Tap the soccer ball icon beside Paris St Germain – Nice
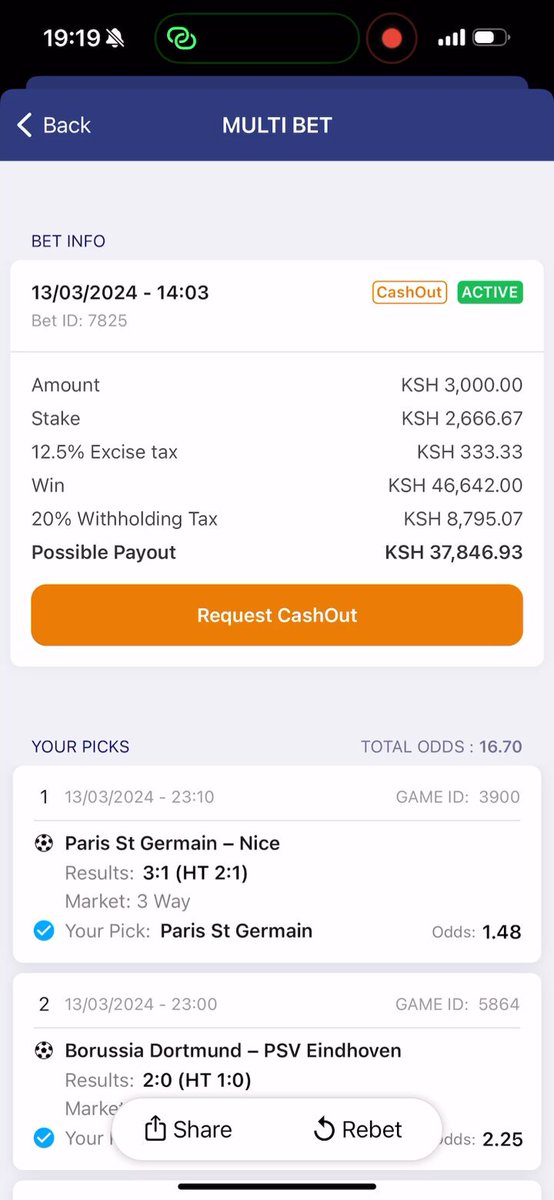The image size is (554, 1200). [x=43, y=843]
